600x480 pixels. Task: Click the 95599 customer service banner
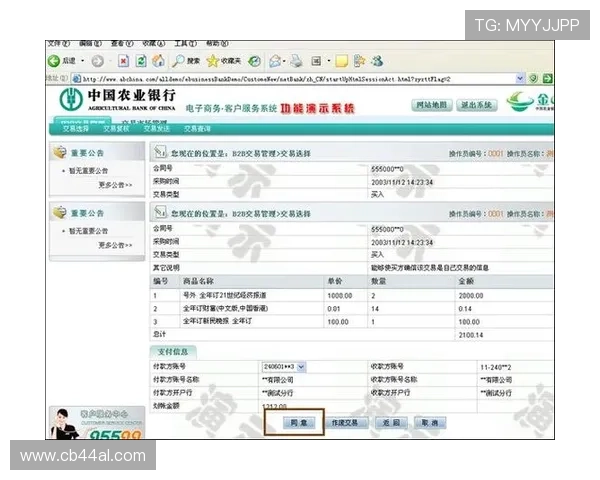pos(97,423)
